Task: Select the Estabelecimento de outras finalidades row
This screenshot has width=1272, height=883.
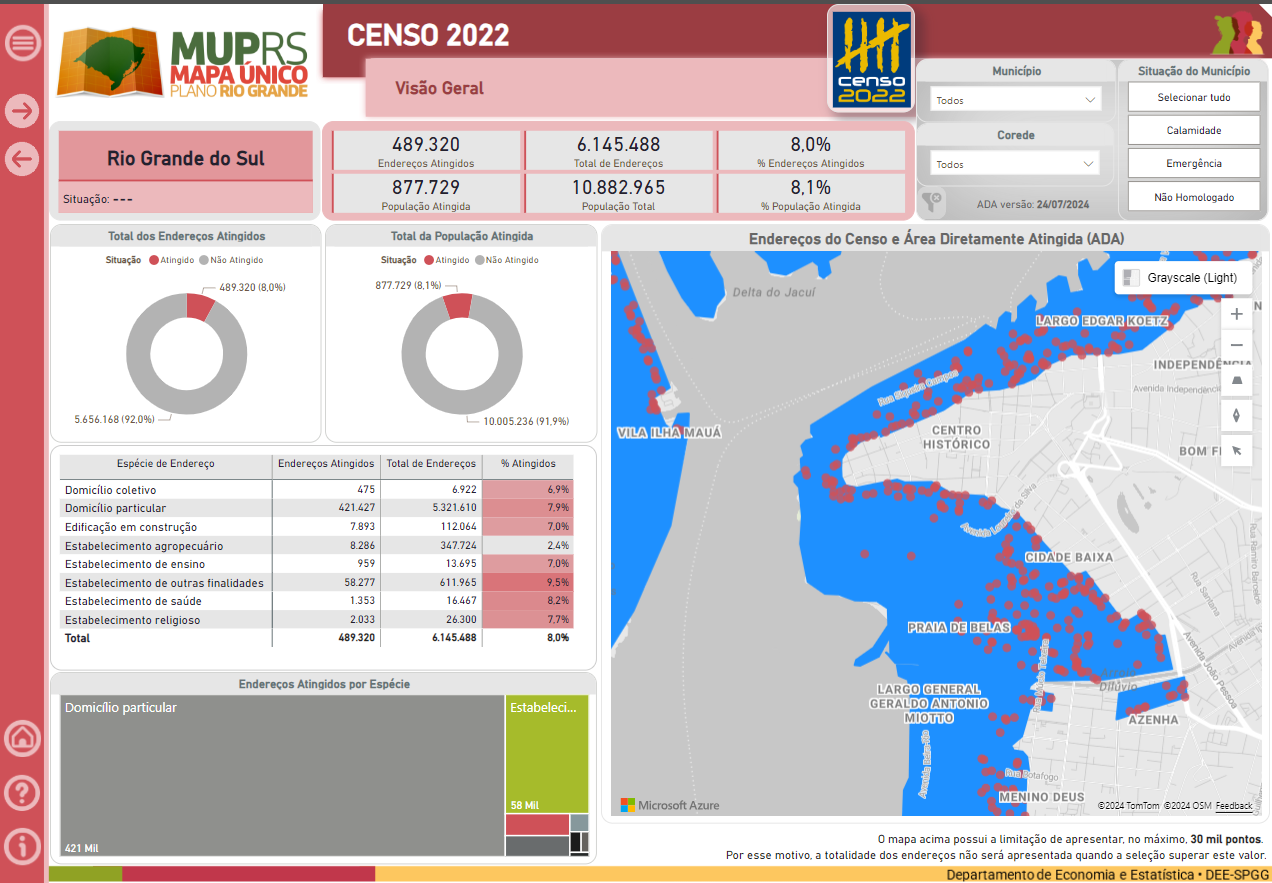Action: coord(316,583)
